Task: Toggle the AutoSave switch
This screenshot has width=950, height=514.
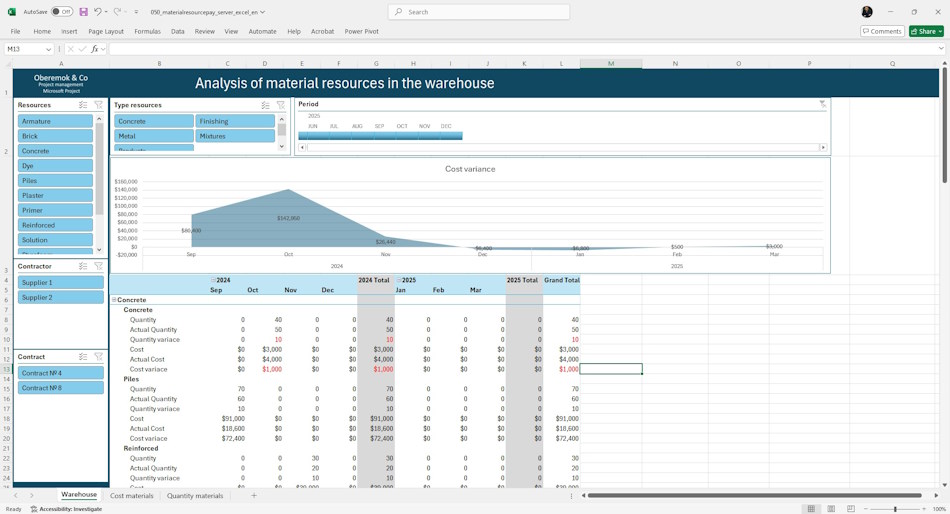Action: (x=62, y=12)
